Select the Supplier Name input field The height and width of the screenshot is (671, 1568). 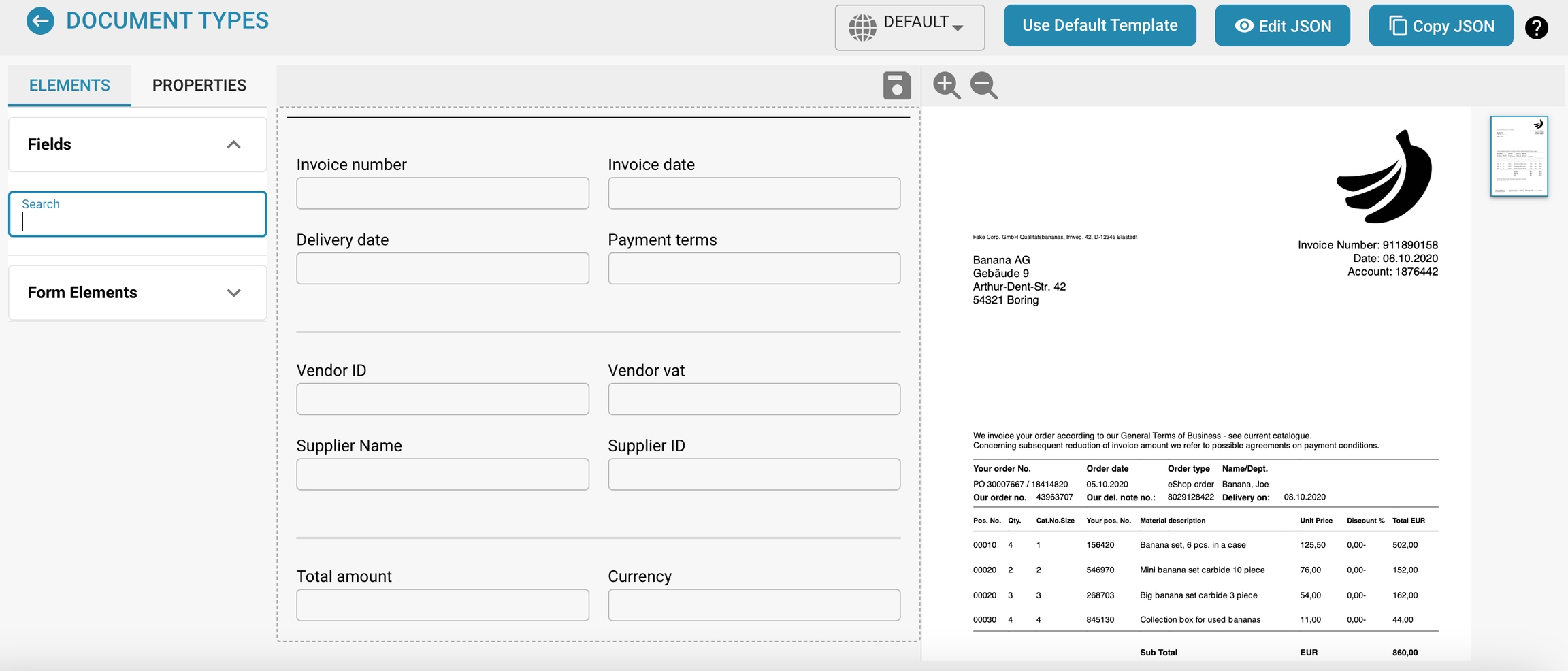[442, 474]
